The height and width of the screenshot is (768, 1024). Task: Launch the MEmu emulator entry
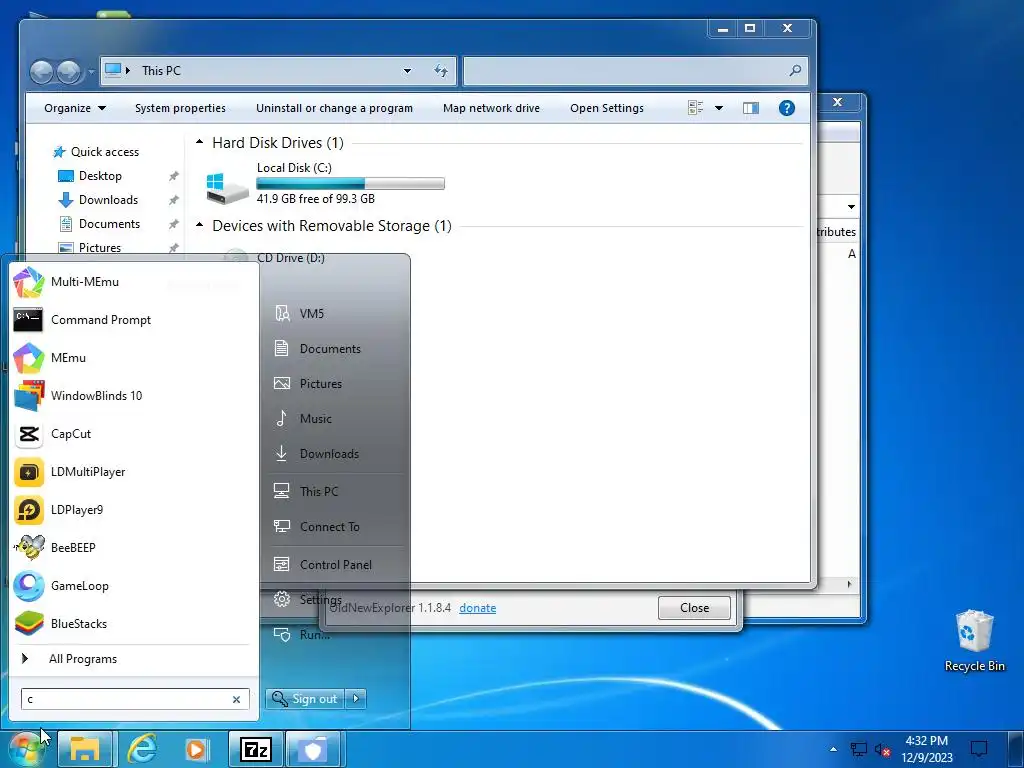coord(50,358)
